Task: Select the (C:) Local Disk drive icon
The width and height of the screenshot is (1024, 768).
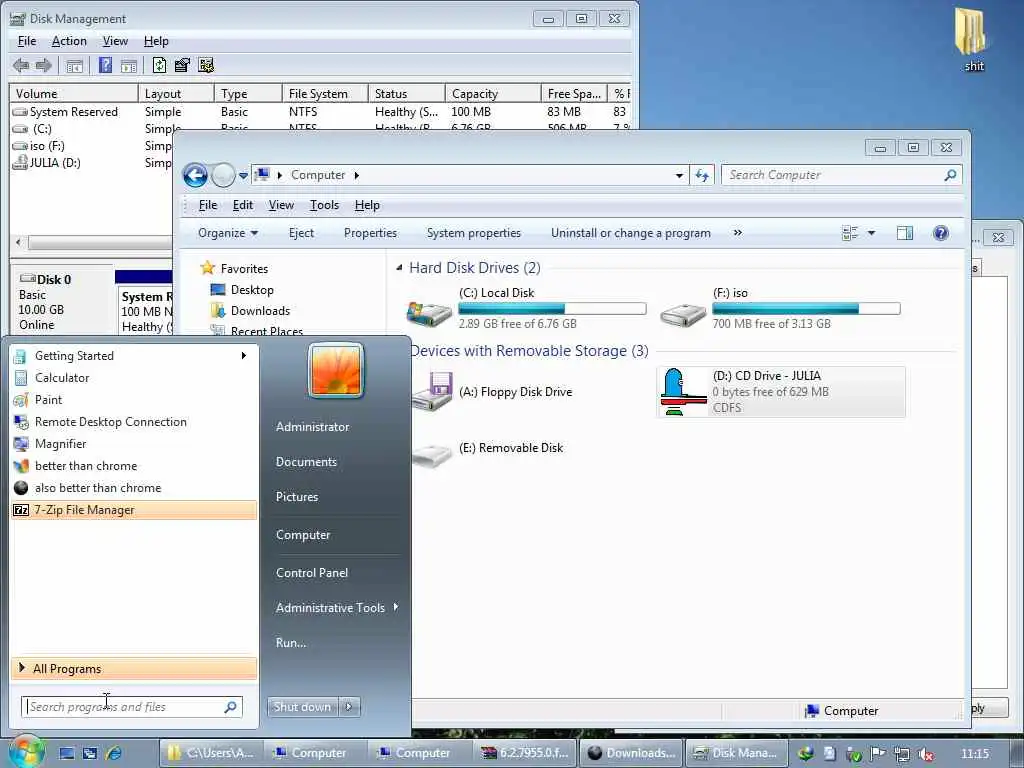Action: click(428, 313)
